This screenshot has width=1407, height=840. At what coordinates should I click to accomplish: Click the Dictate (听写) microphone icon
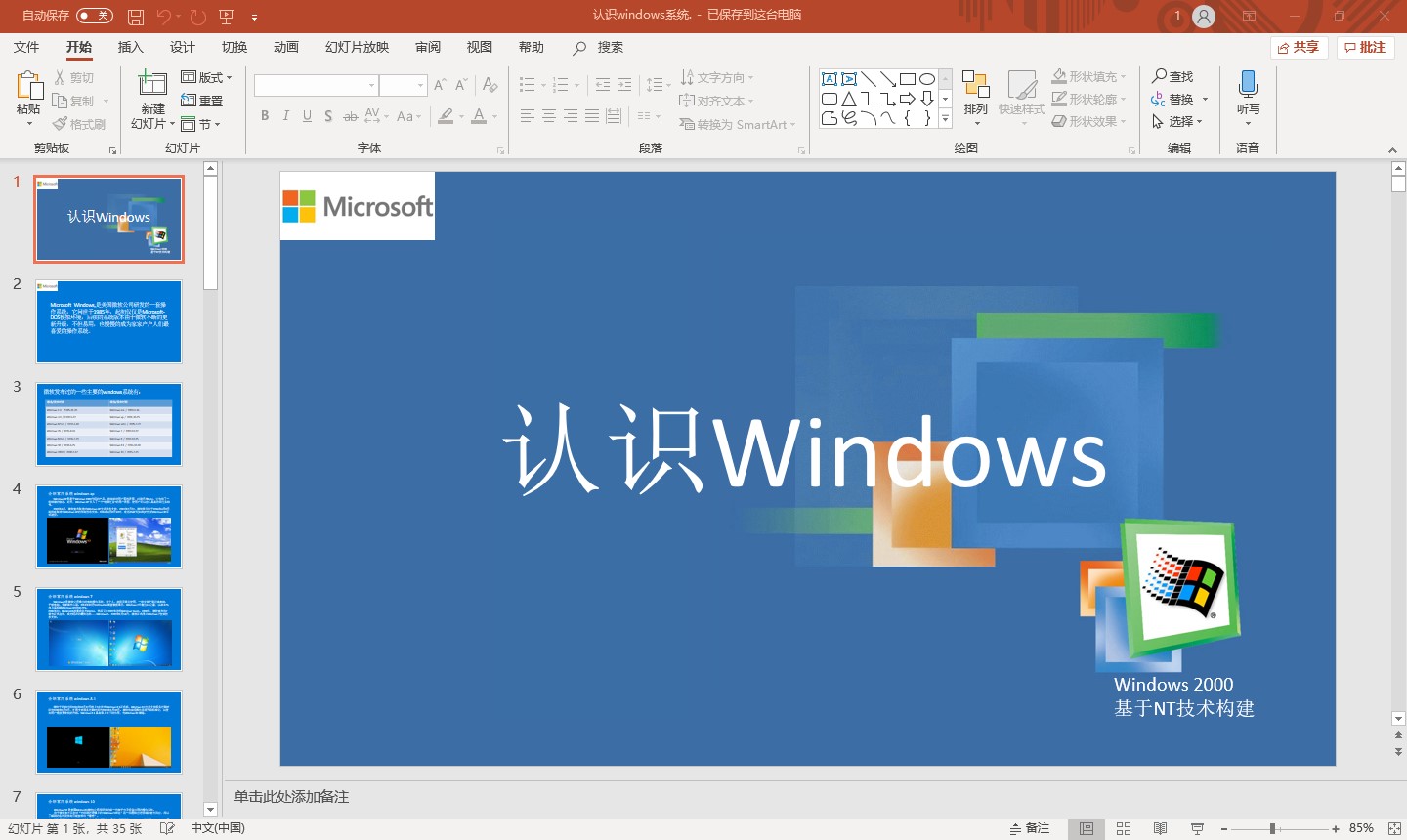[1248, 84]
